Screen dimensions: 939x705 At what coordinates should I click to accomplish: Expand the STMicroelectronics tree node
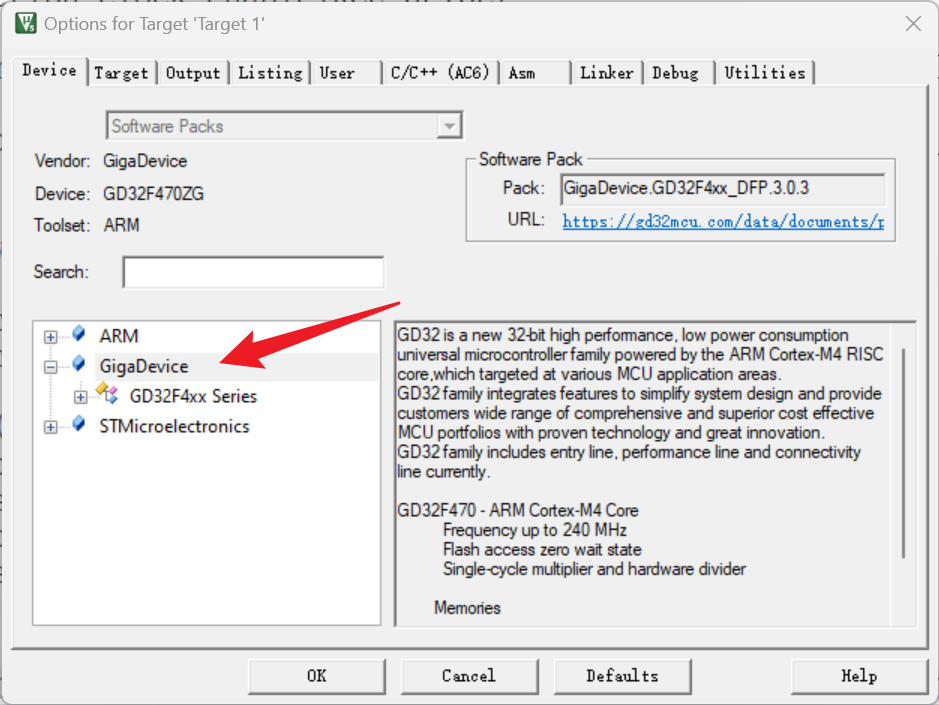[51, 427]
